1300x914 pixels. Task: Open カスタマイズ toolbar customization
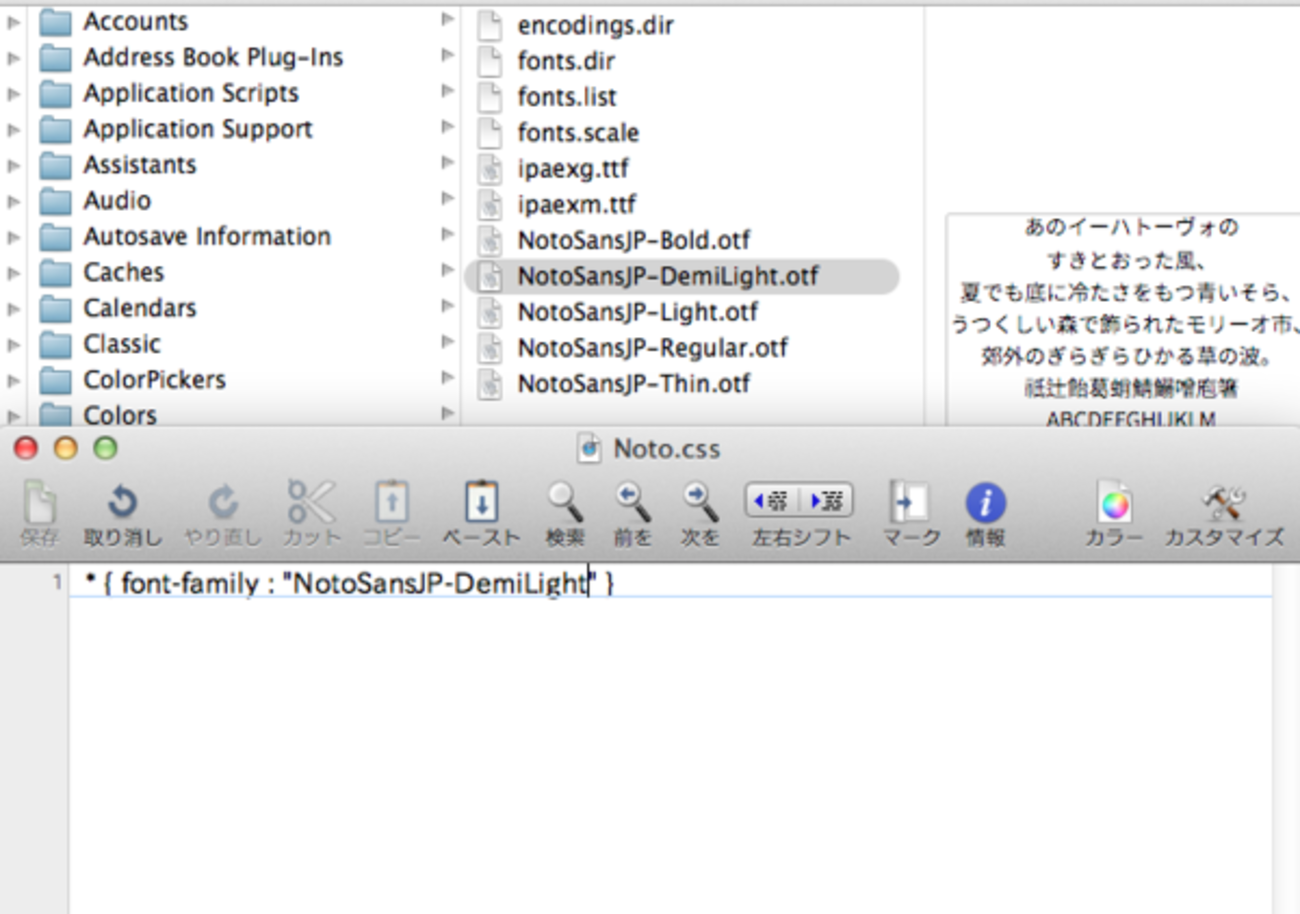(1223, 502)
